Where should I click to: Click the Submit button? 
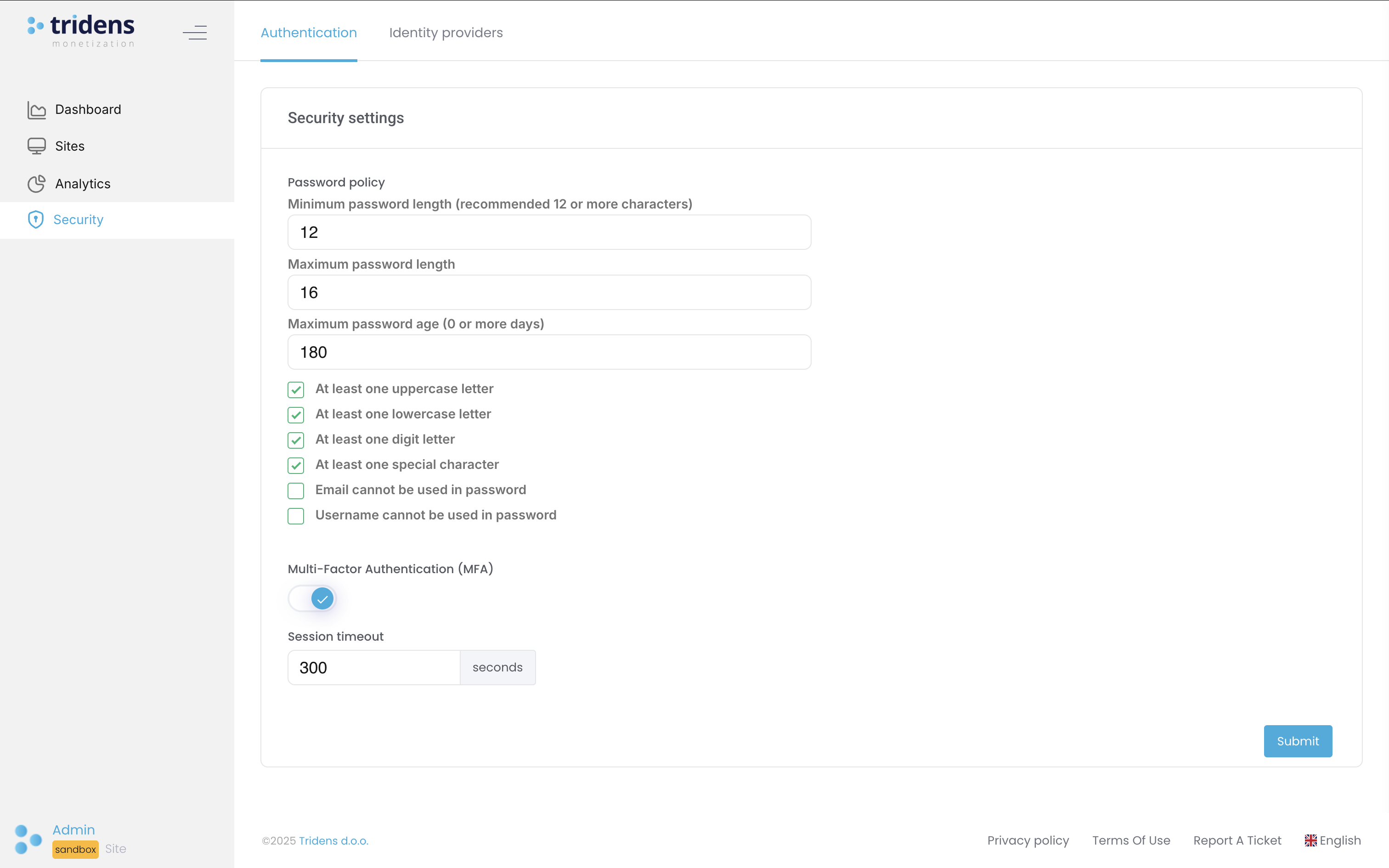[1298, 740]
